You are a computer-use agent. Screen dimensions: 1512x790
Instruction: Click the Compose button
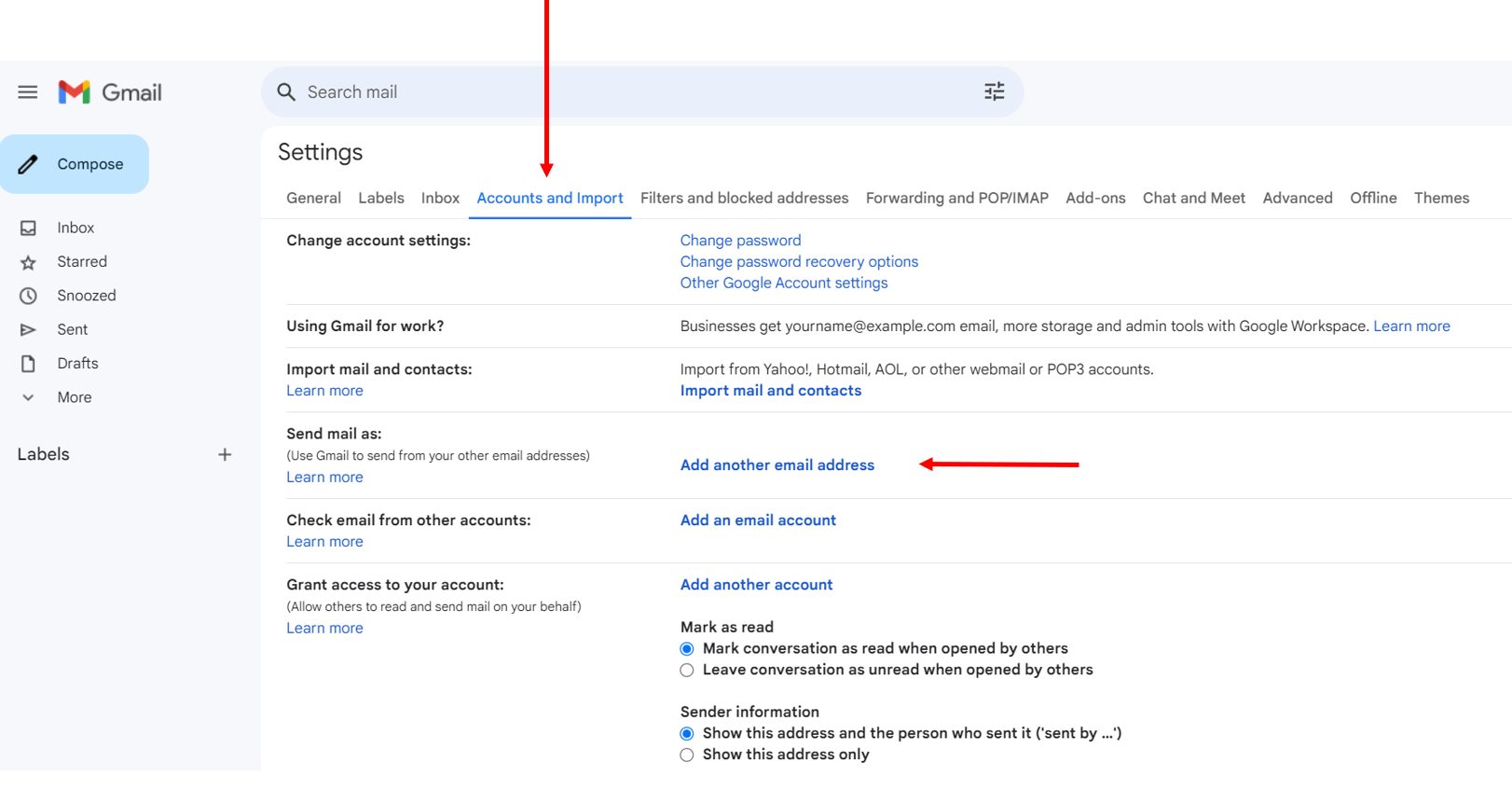(75, 164)
